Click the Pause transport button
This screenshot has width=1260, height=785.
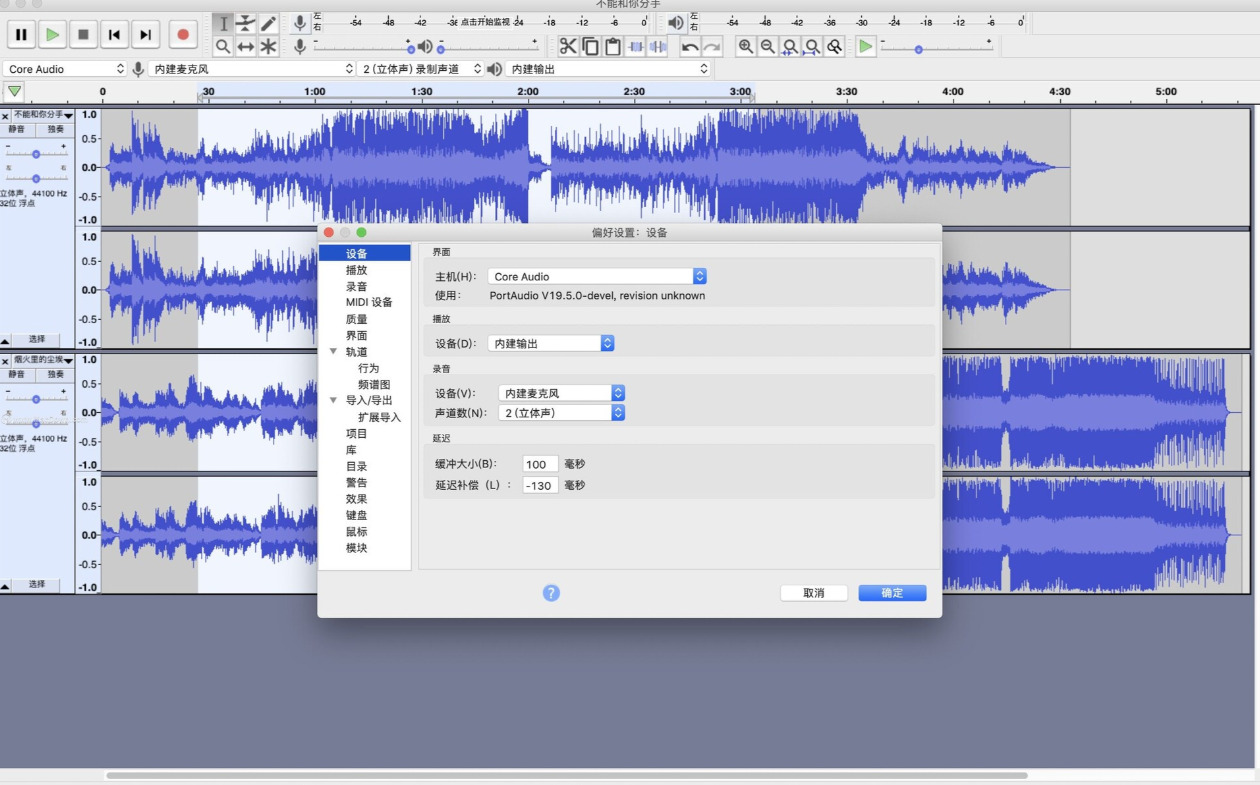[21, 35]
